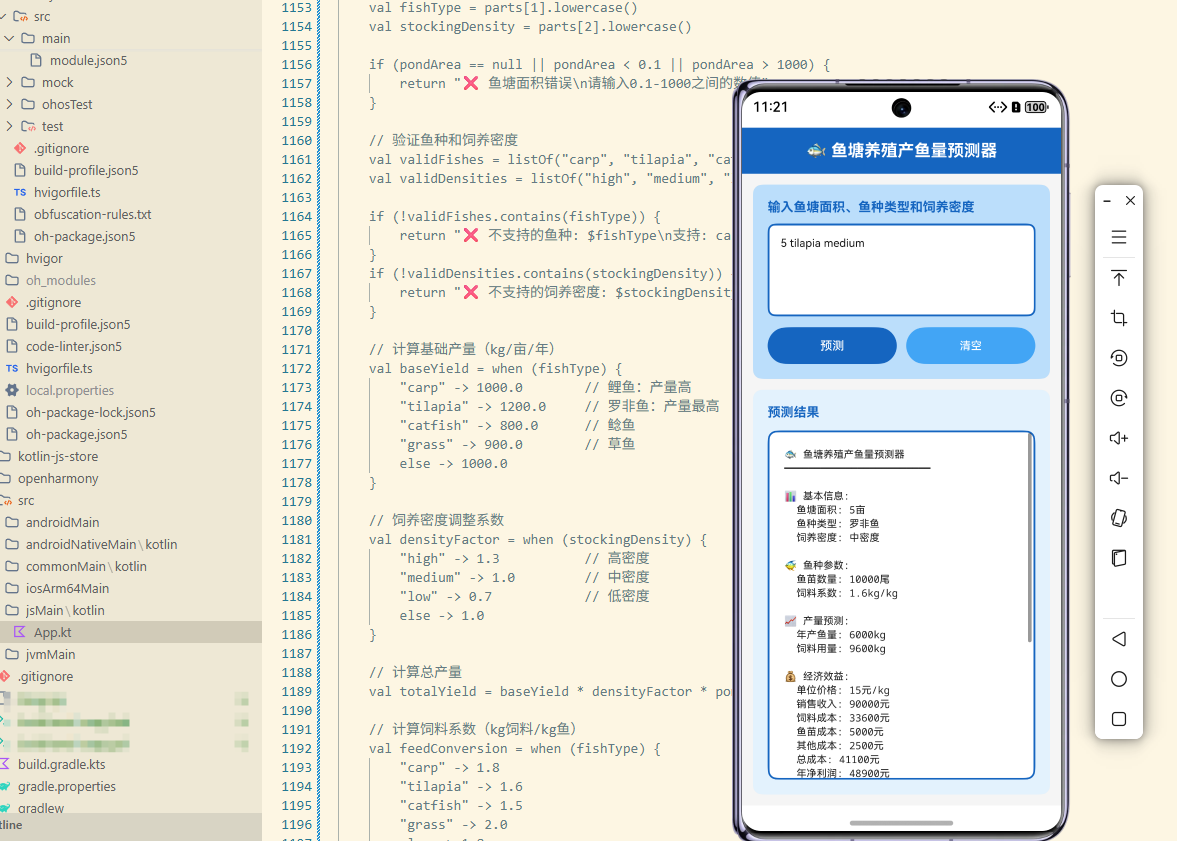Click the 预测 predict button

832,345
